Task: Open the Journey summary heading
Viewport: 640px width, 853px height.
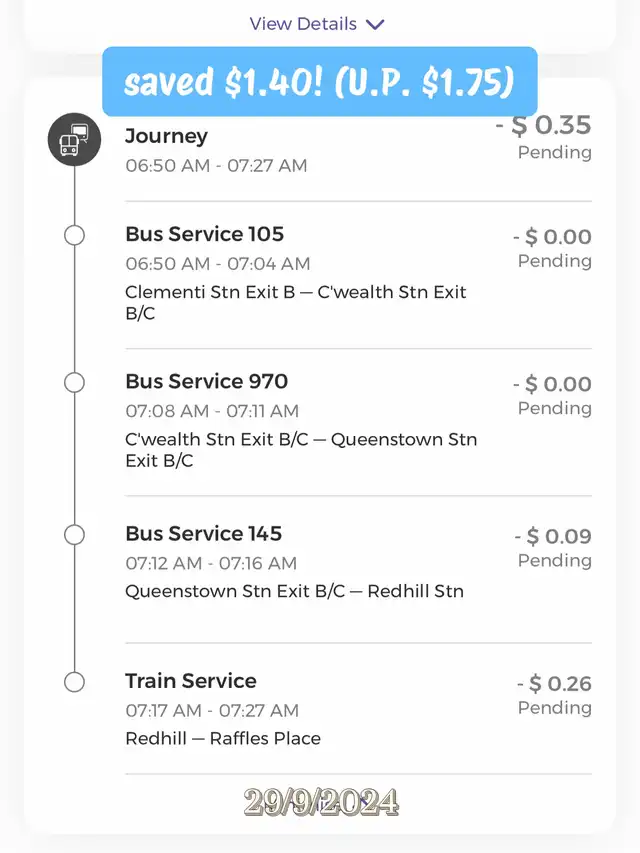Action: pyautogui.click(x=167, y=136)
